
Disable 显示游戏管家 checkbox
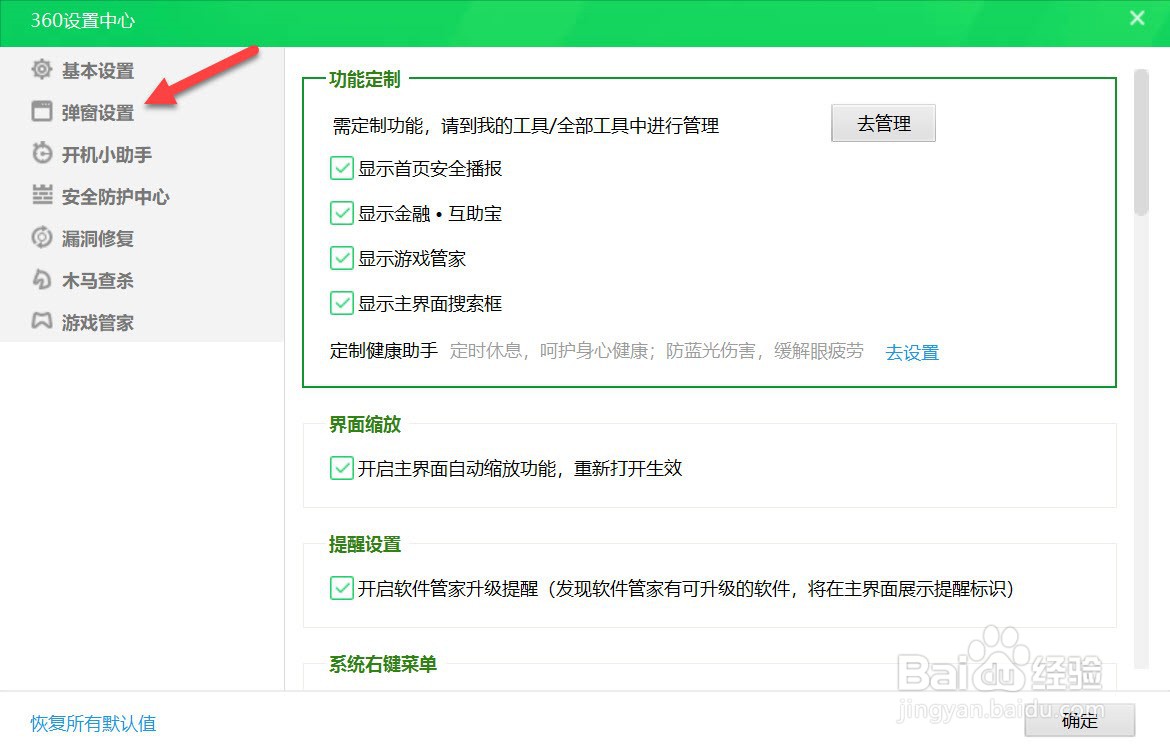tap(342, 258)
